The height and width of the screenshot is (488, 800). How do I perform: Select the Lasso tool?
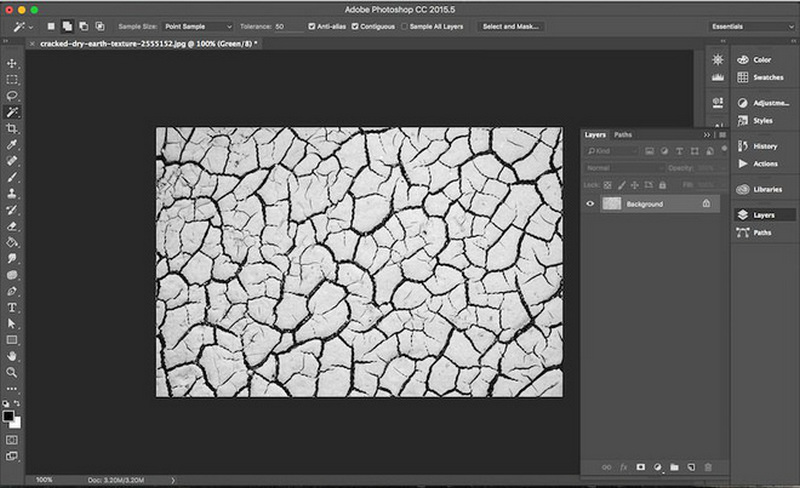[12, 96]
